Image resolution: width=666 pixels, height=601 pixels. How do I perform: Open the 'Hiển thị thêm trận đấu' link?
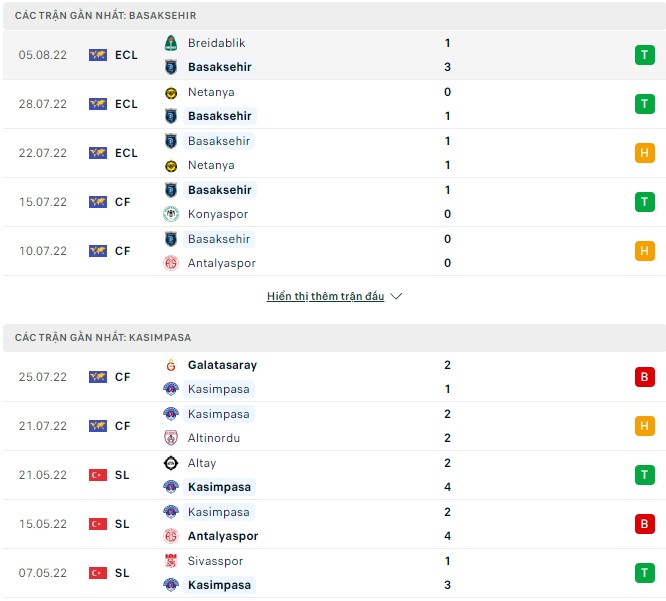click(325, 297)
